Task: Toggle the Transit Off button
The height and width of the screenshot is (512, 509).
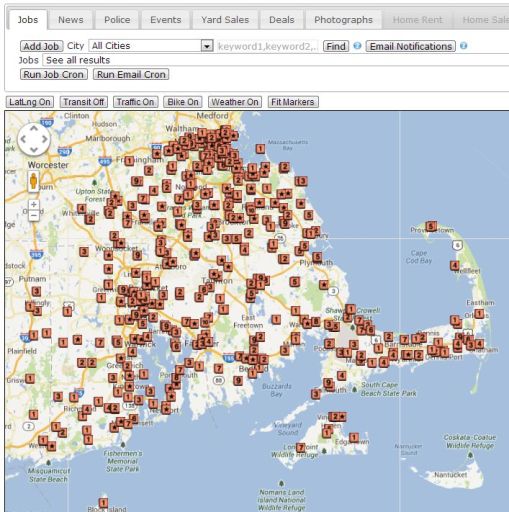Action: coord(84,102)
